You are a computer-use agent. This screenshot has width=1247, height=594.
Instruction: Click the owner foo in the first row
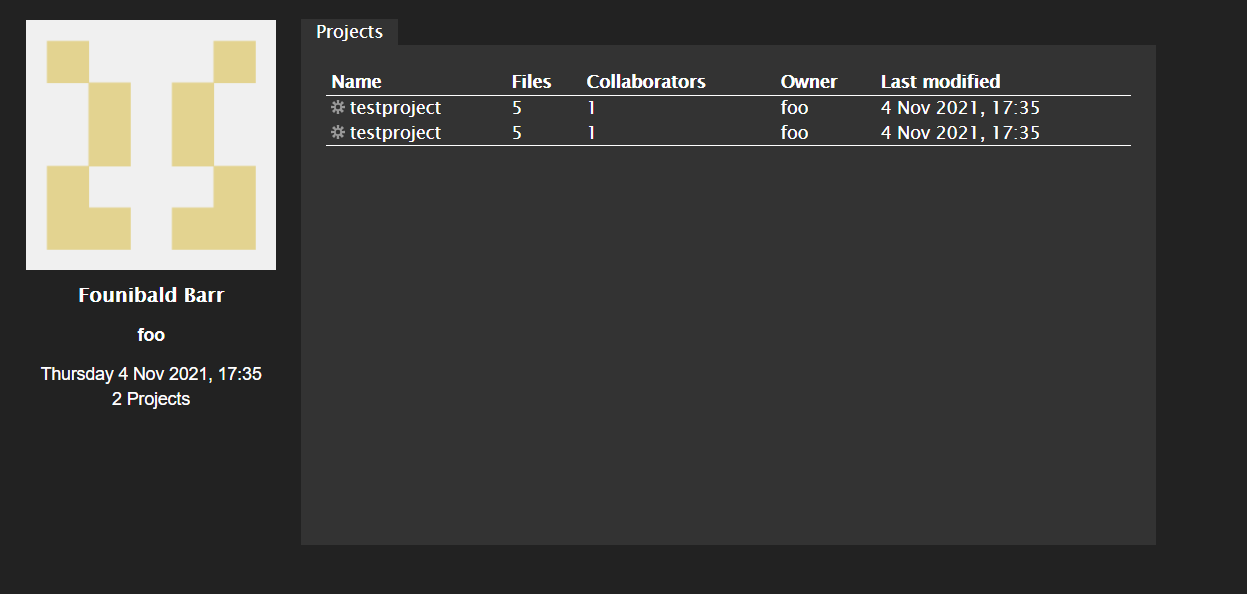[x=794, y=107]
